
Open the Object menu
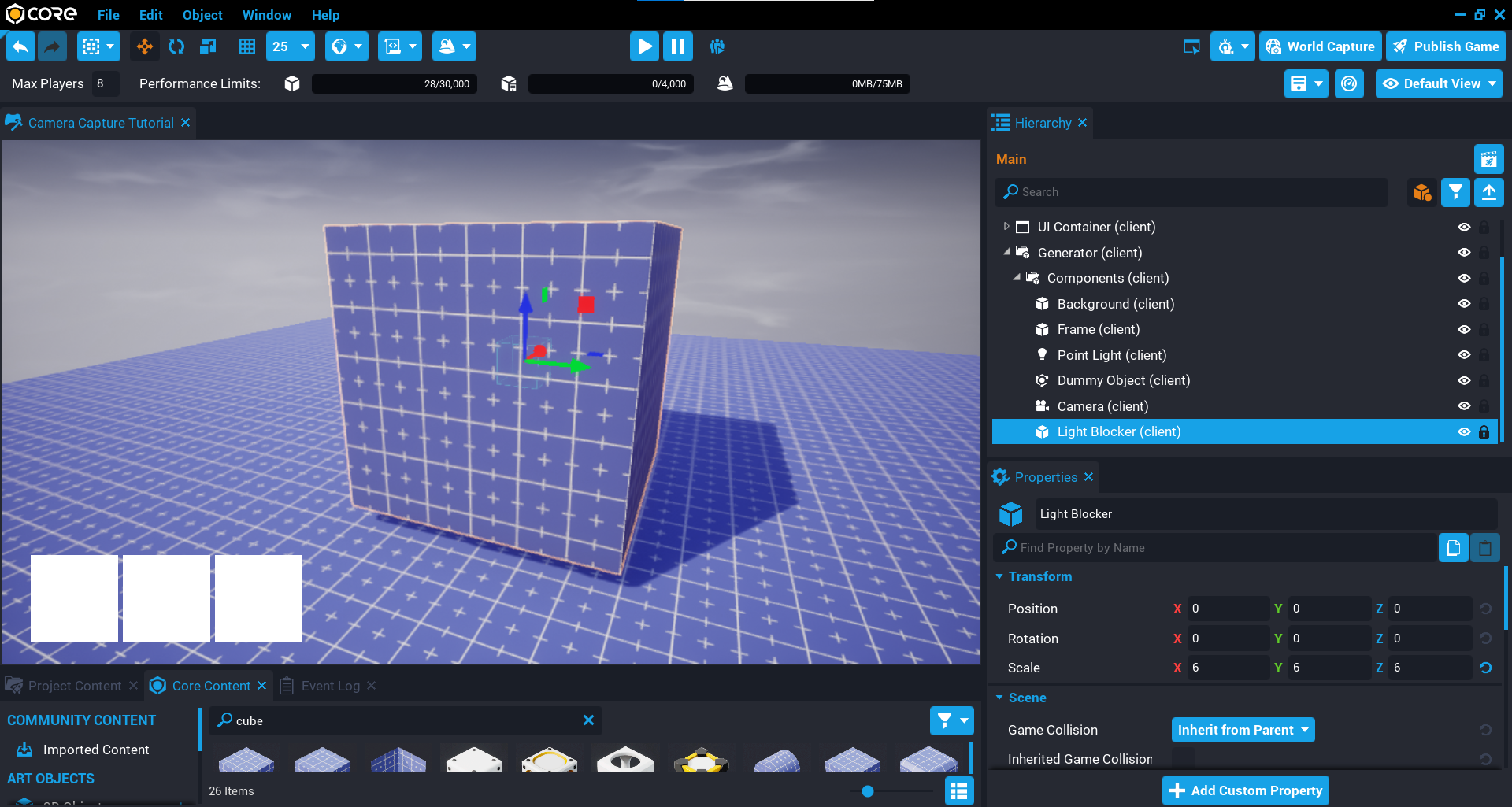coord(202,15)
